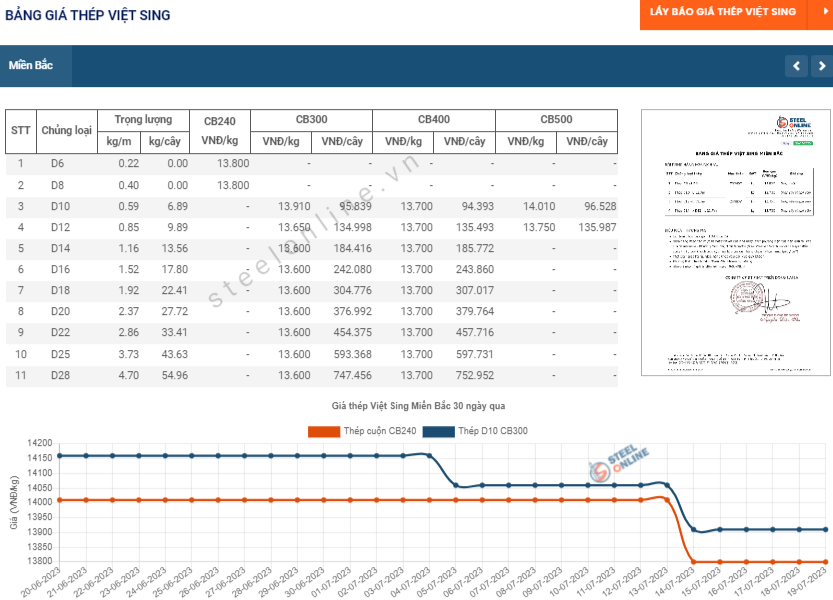Screen dimensions: 833x600
Task: Click the Chủng loại column header
Action: [x=67, y=131]
